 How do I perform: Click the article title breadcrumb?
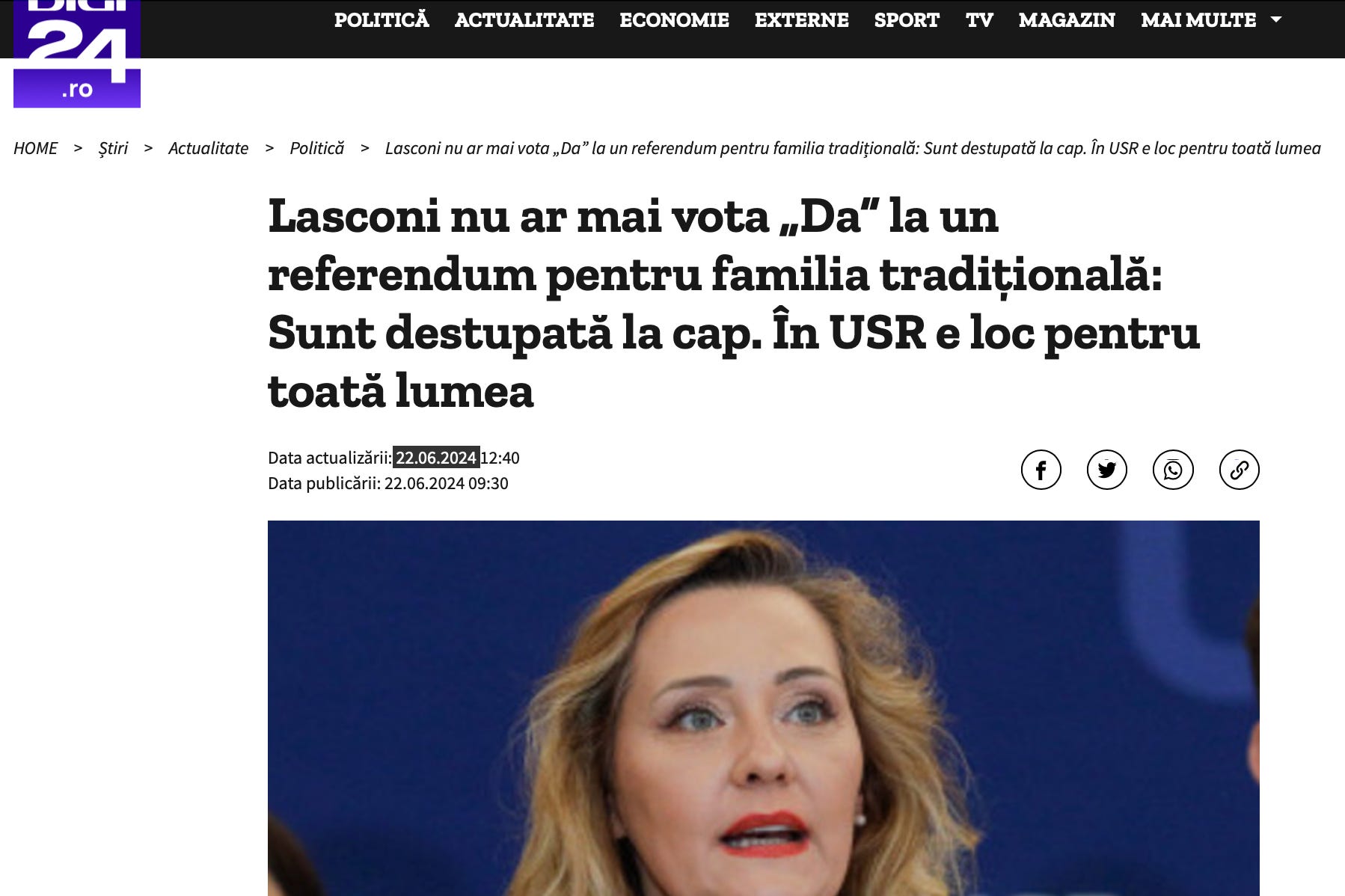[x=853, y=148]
